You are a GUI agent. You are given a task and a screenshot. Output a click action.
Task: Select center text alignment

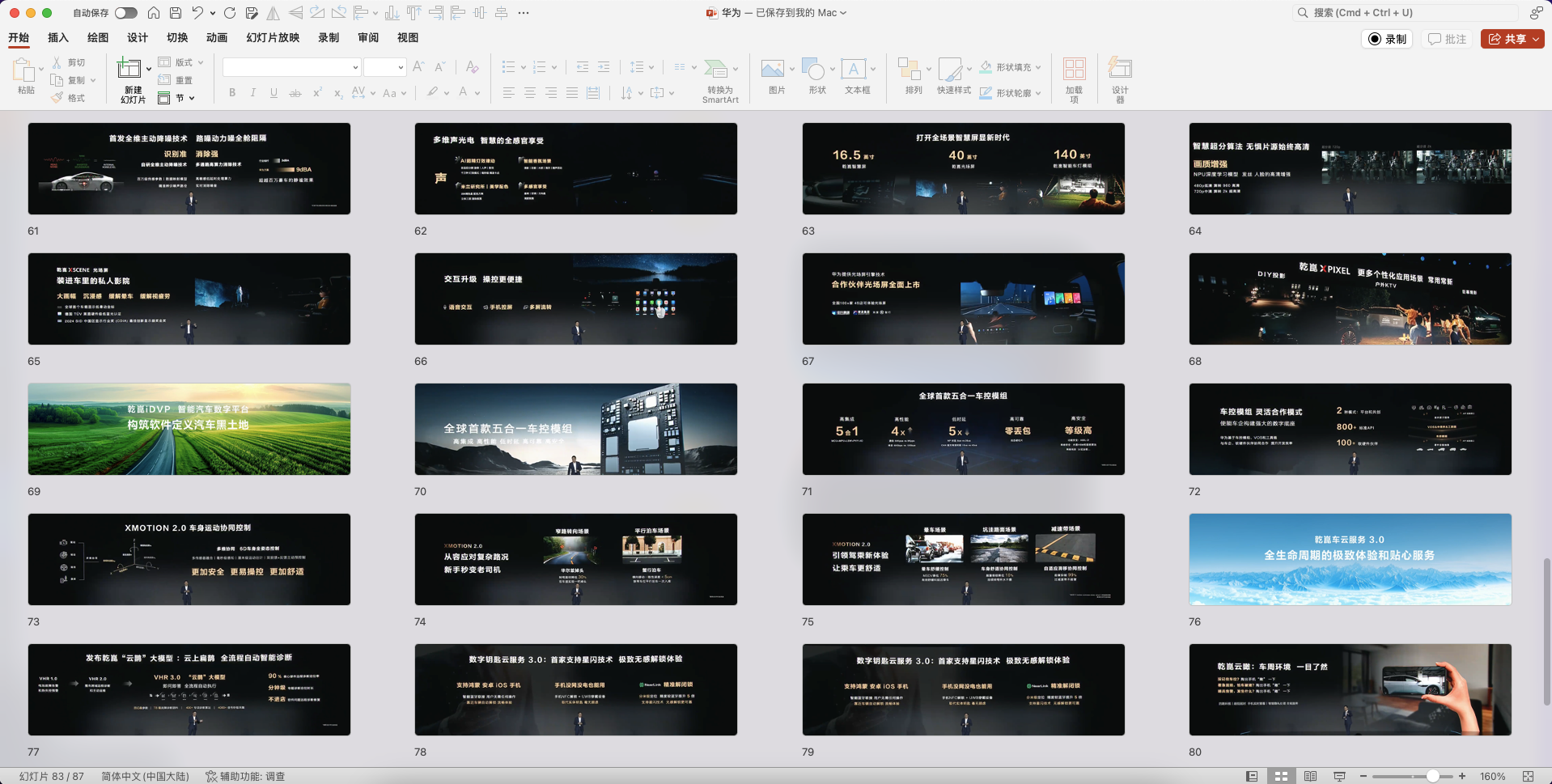(x=530, y=93)
